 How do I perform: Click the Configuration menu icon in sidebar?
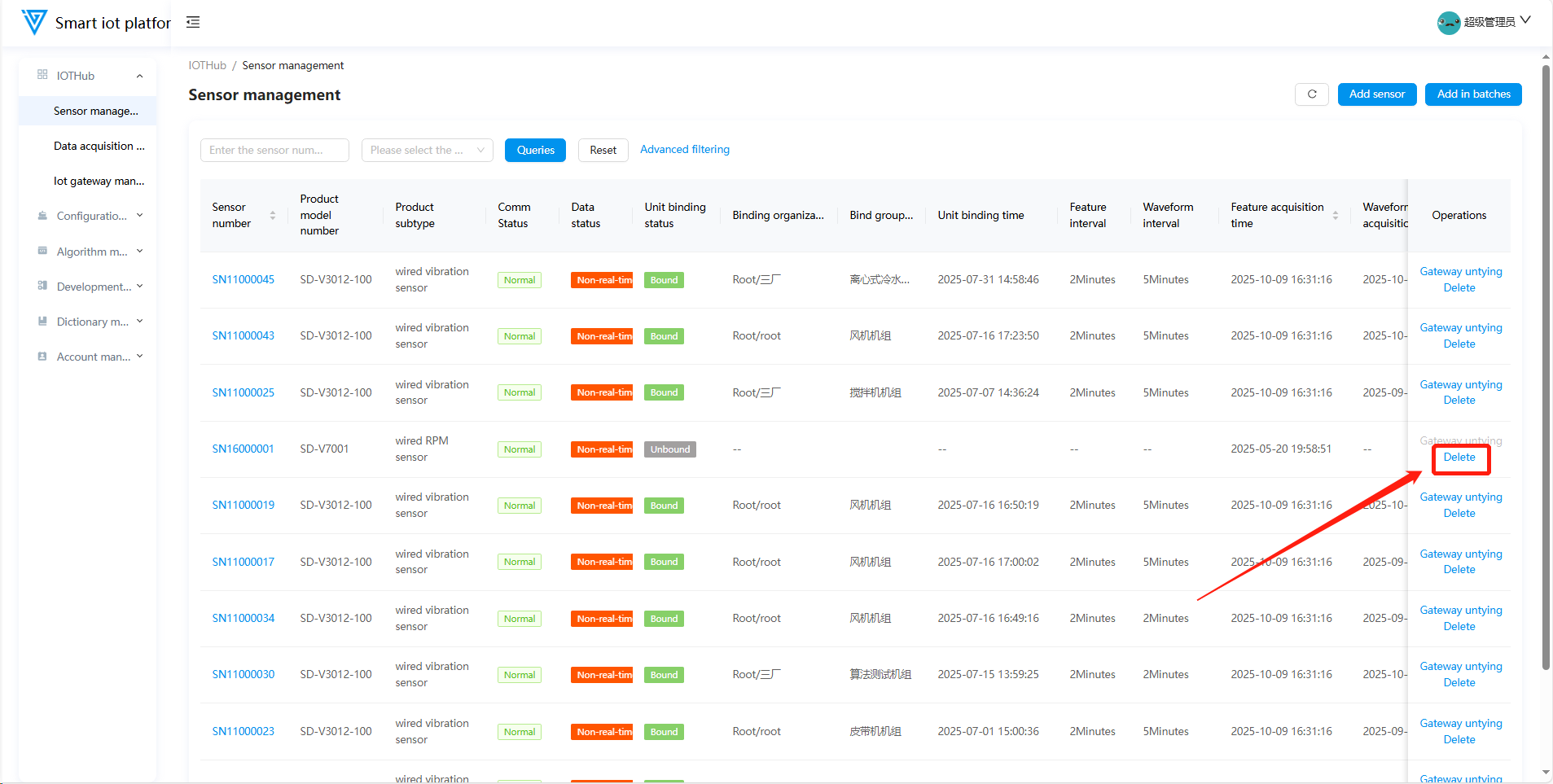[x=42, y=216]
